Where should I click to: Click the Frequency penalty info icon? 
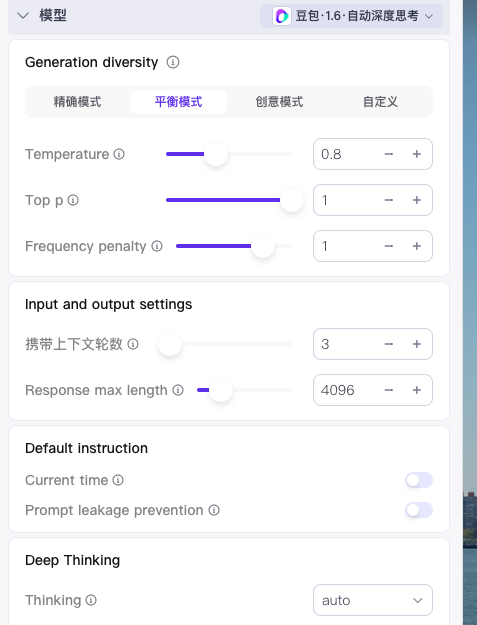tap(157, 246)
